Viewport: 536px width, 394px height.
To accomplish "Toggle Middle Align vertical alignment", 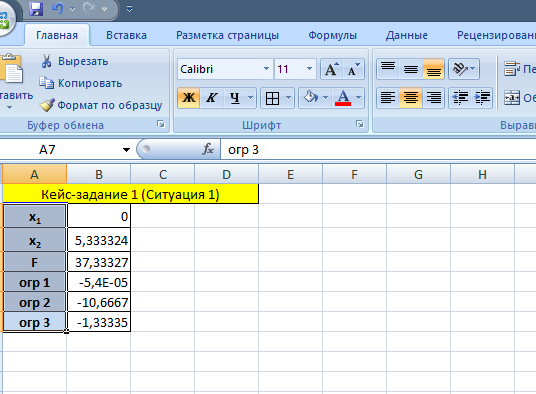I will coord(411,69).
